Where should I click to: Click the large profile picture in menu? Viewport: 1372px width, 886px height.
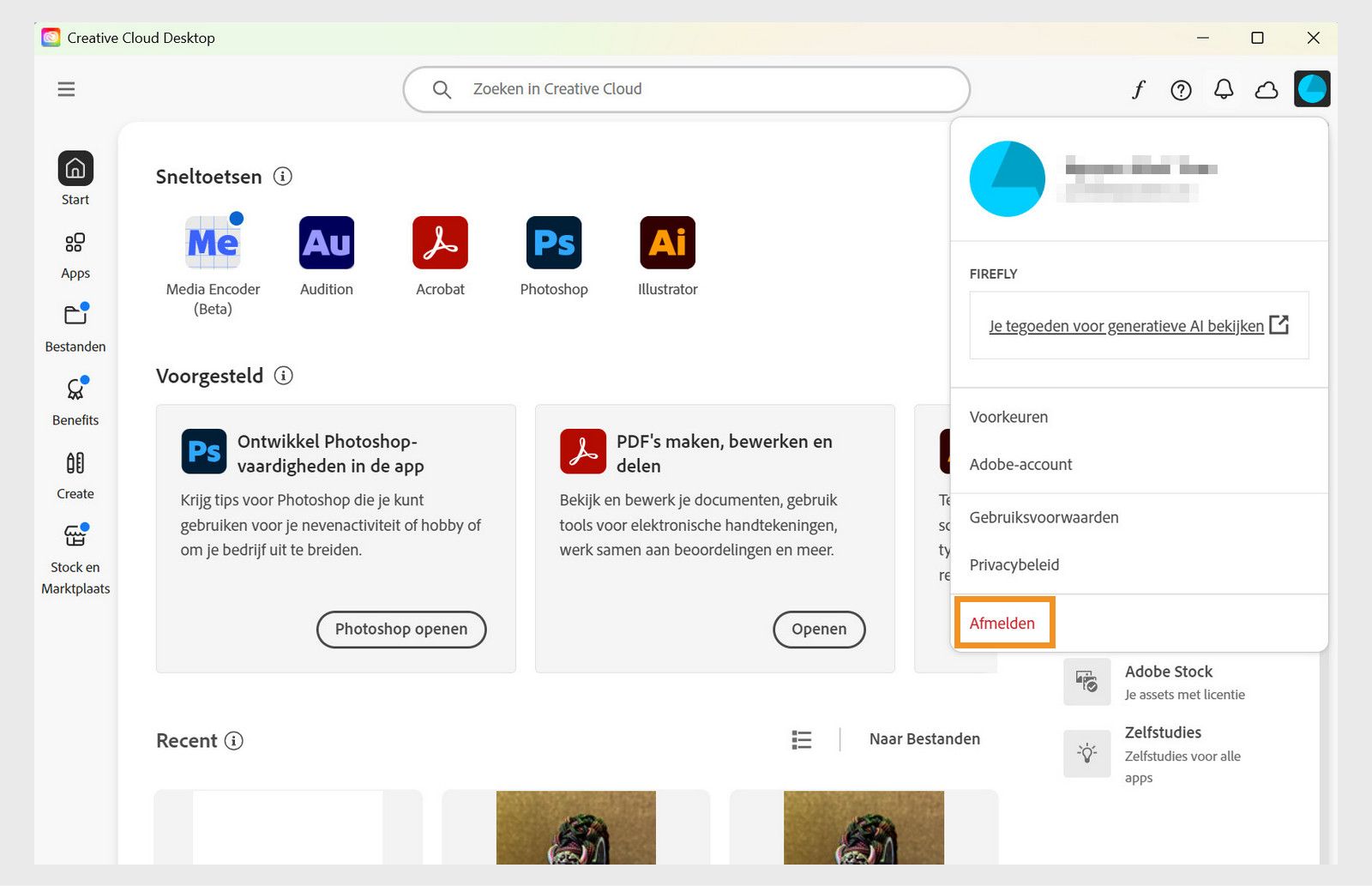[x=1007, y=178]
